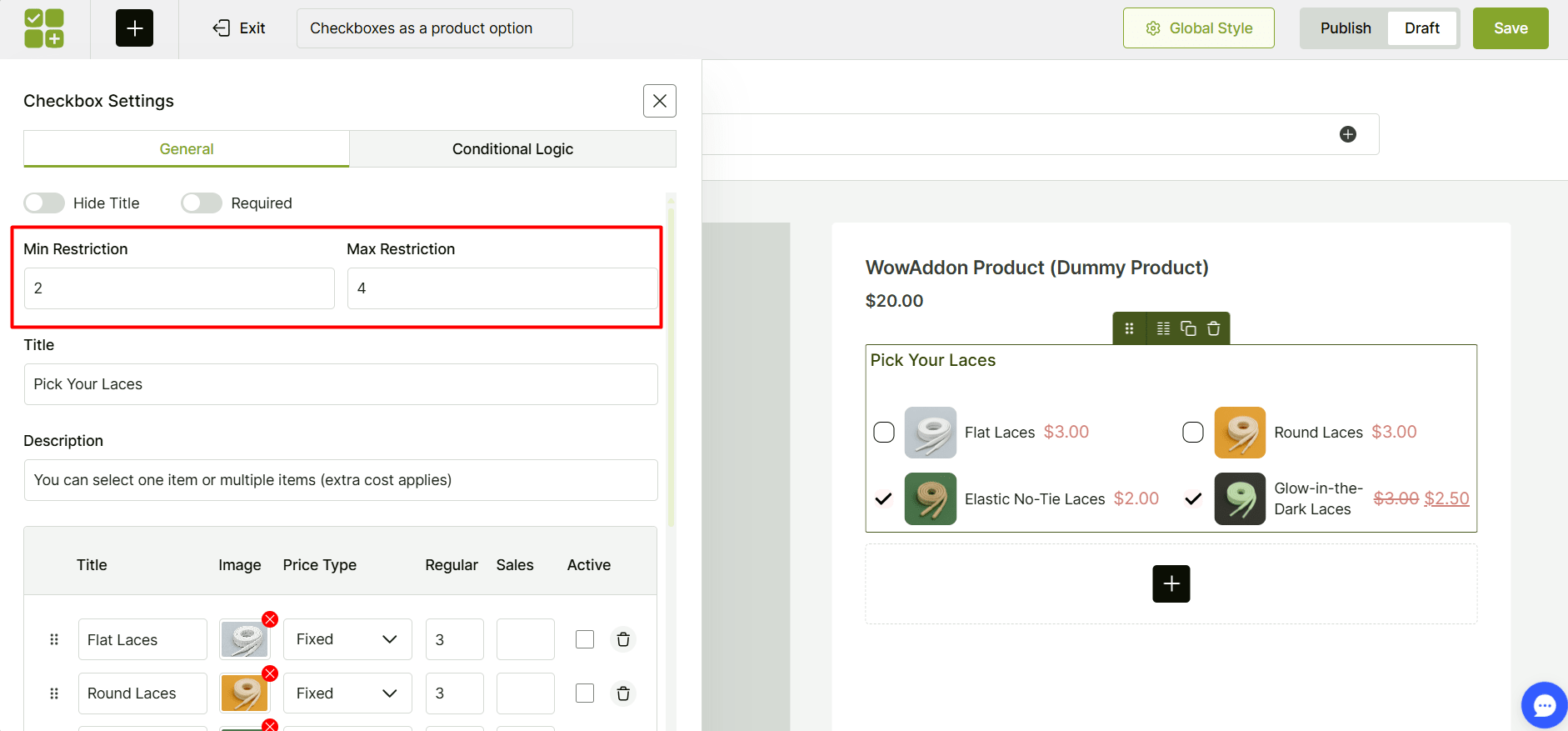
Task: Click the 'WowAddon Product (Dummy Product)' title
Action: 1036,268
